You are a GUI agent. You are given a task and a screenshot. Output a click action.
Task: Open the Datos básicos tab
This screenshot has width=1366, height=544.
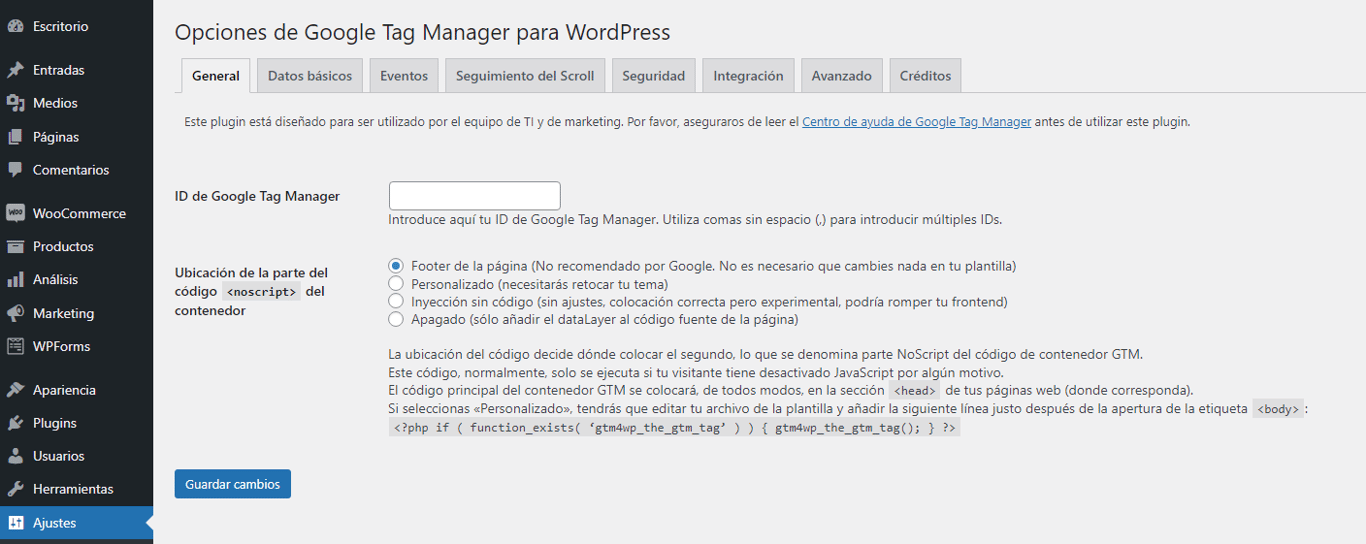tap(310, 76)
